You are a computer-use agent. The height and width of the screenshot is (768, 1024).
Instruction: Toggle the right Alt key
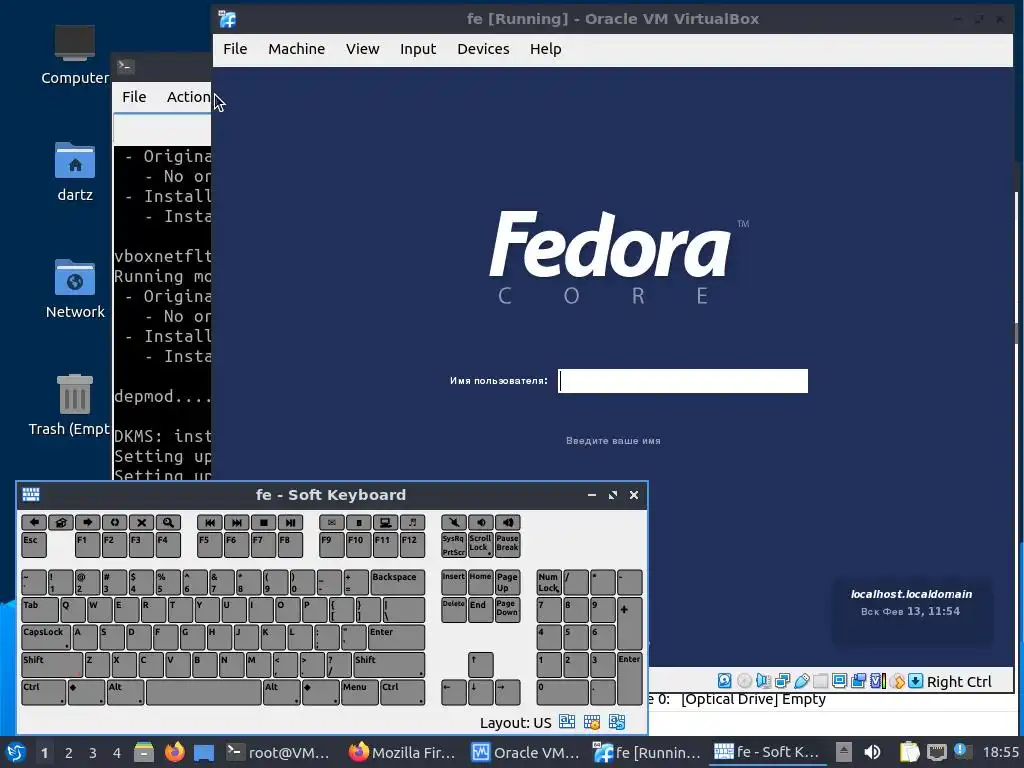point(281,692)
